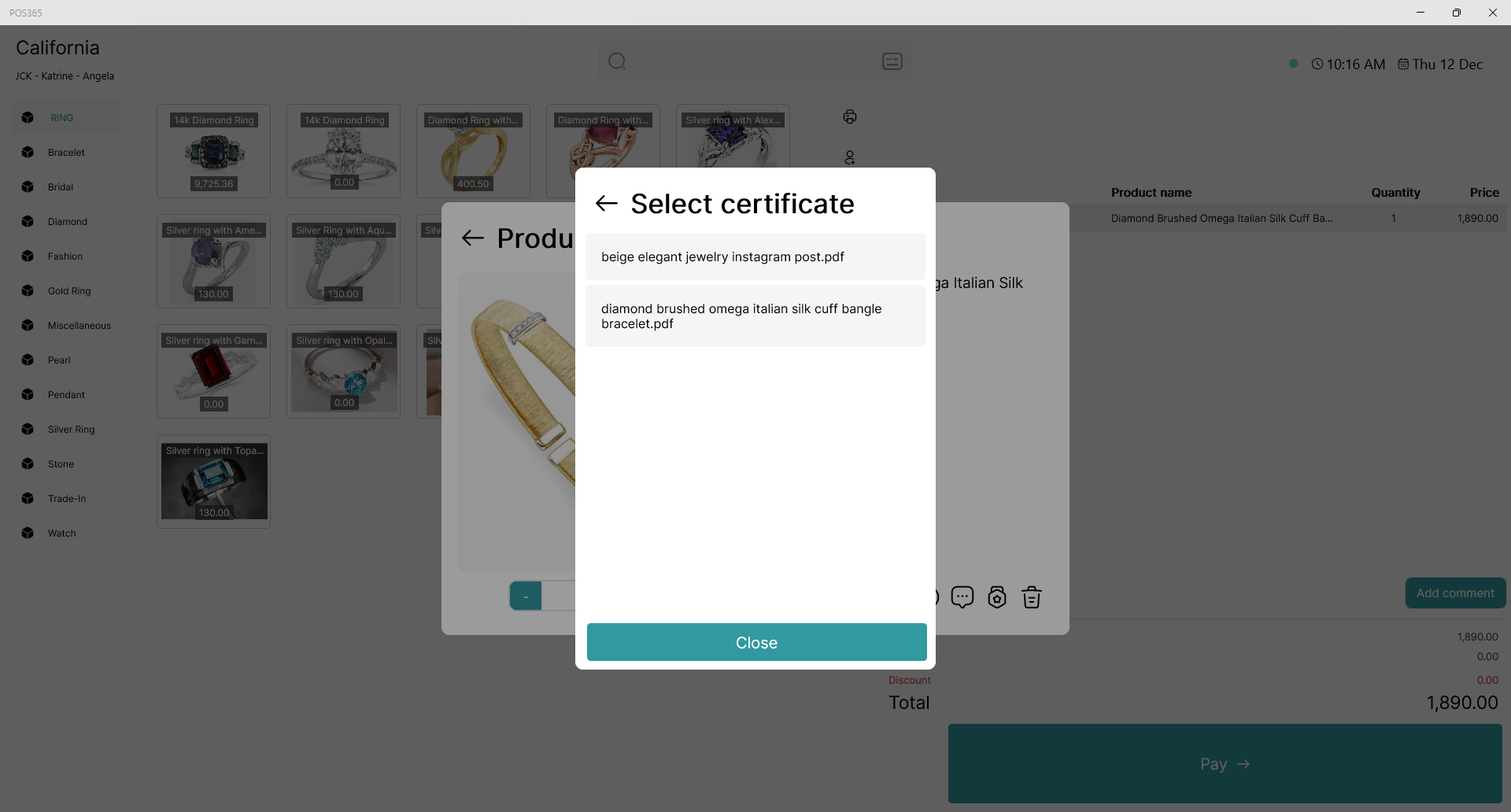This screenshot has height=812, width=1511.
Task: Select Silver ring with Opal... product
Action: (x=343, y=371)
